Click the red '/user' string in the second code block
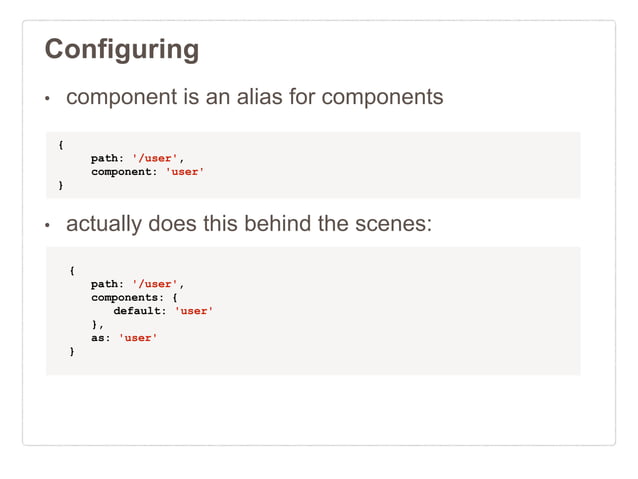Image resolution: width=638 pixels, height=479 pixels. [x=154, y=284]
